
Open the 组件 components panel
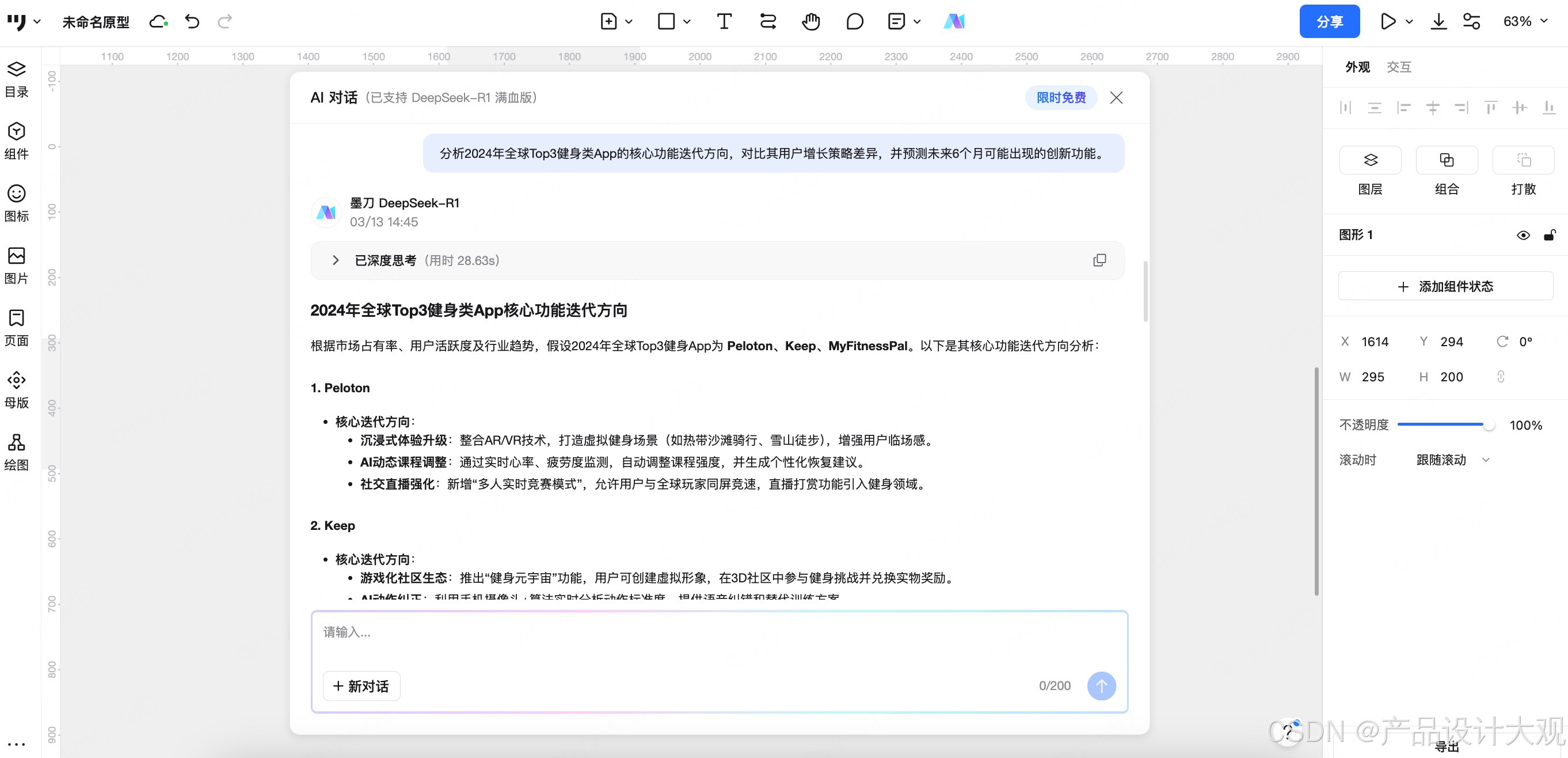pyautogui.click(x=17, y=141)
